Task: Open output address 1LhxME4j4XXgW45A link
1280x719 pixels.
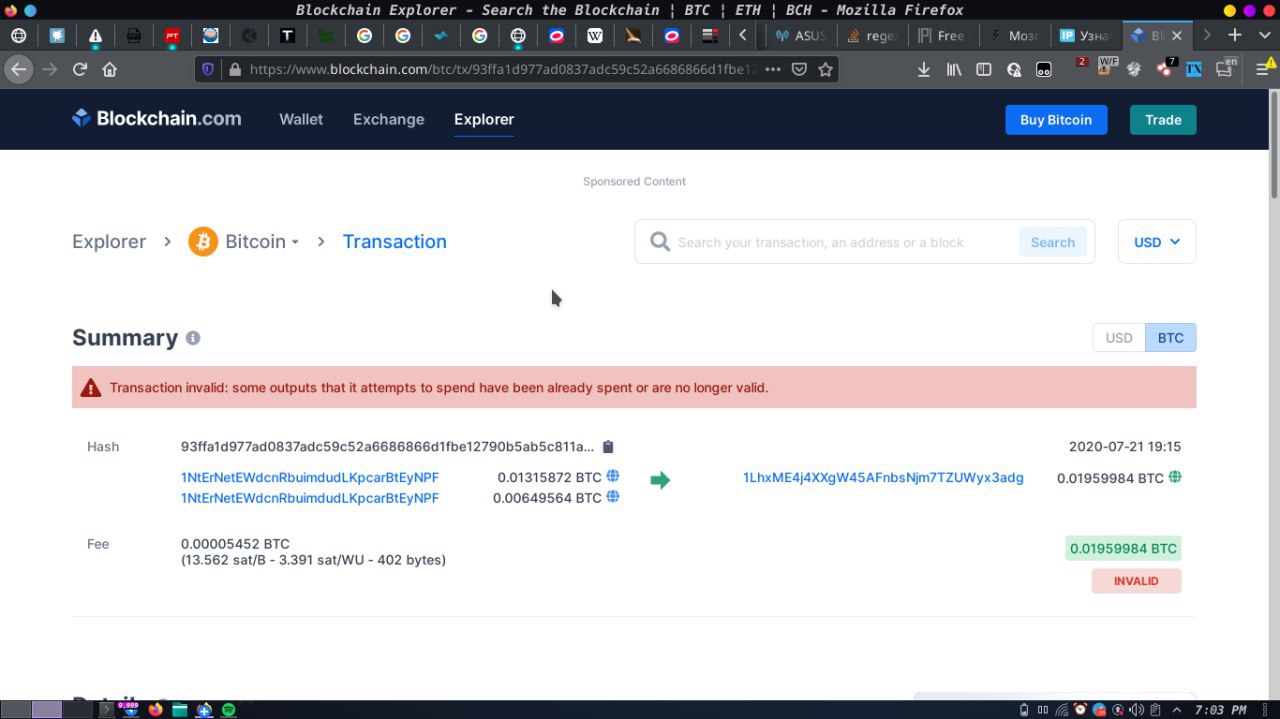Action: click(883, 477)
